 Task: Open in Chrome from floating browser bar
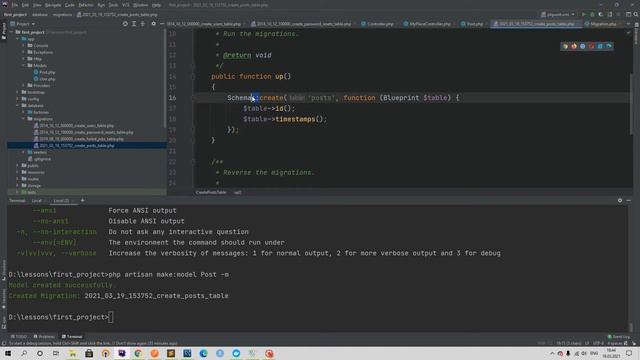565,46
